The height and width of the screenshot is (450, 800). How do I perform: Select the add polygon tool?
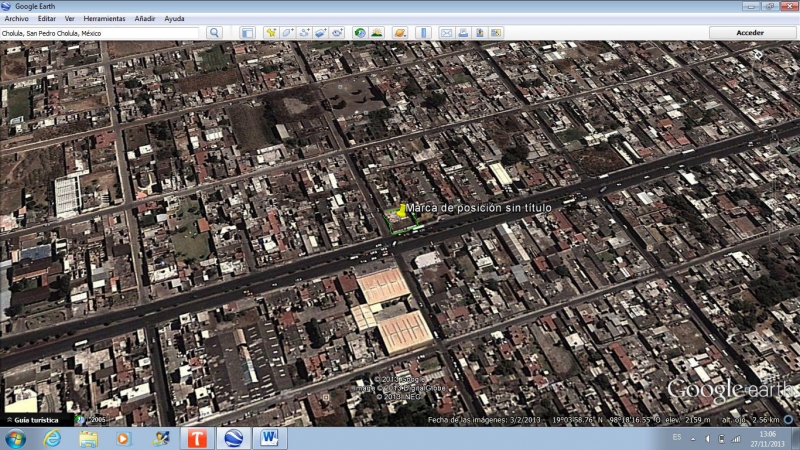click(287, 33)
